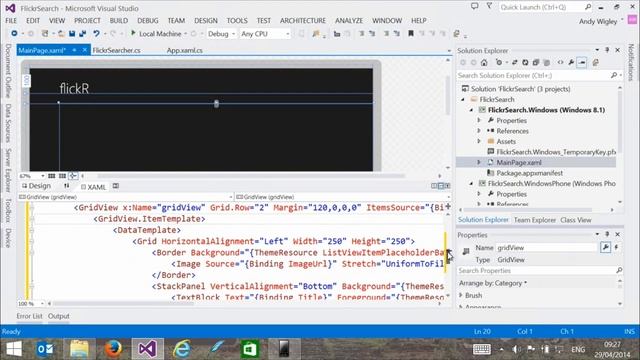
Task: Click View Code icon in Solution Explorer
Action: point(560,63)
